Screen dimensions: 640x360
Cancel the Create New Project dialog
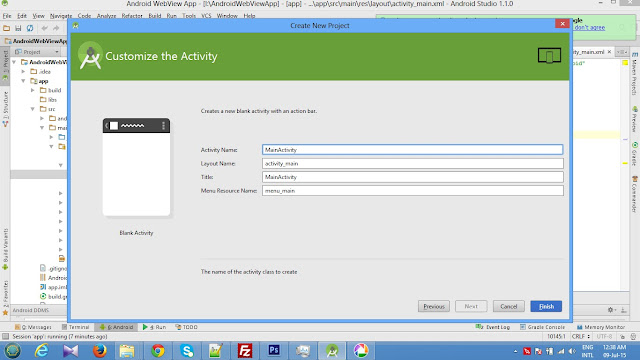509,306
